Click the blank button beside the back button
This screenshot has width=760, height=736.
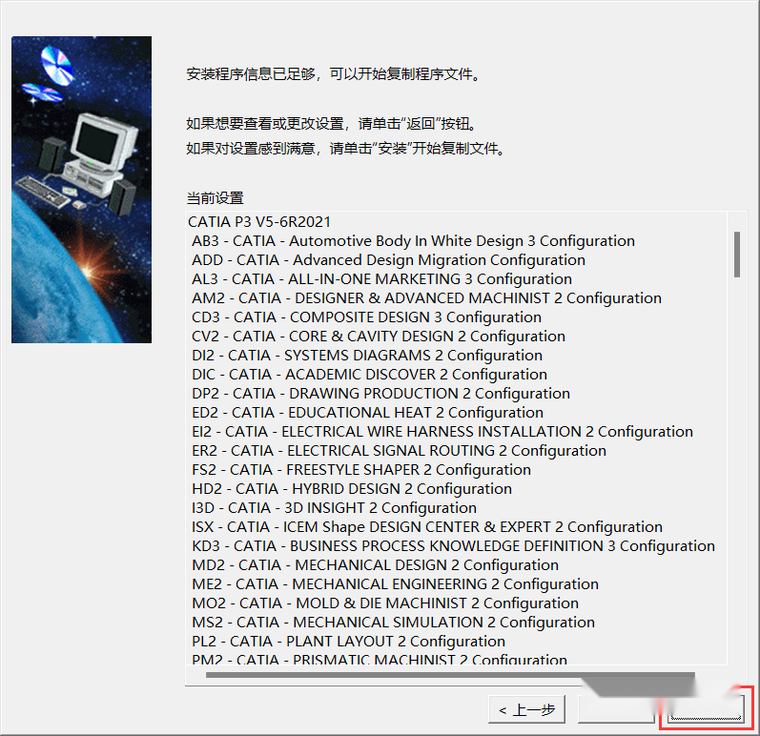616,710
